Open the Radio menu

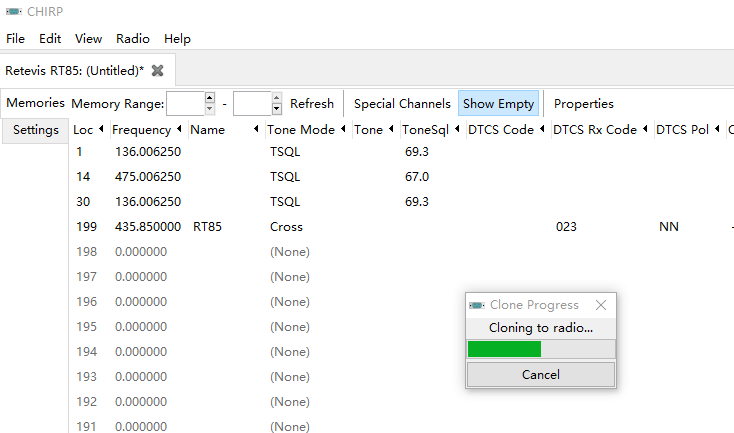[x=133, y=39]
